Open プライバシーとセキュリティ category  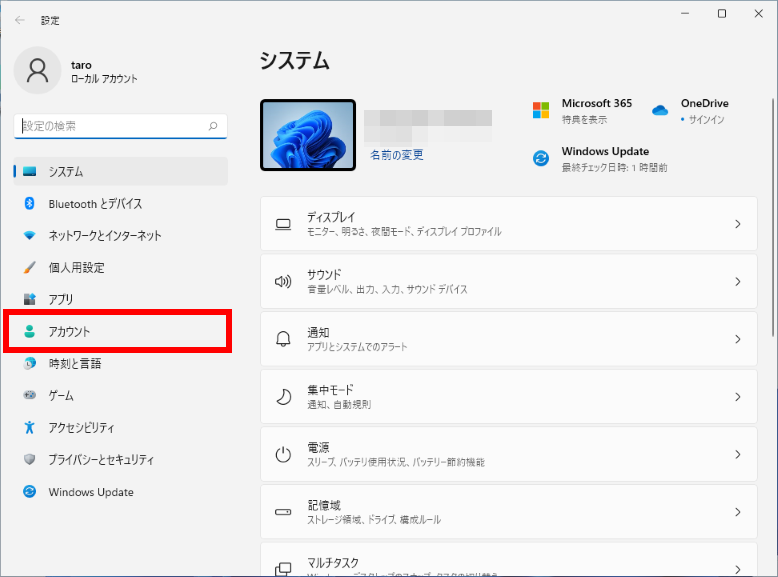point(121,459)
